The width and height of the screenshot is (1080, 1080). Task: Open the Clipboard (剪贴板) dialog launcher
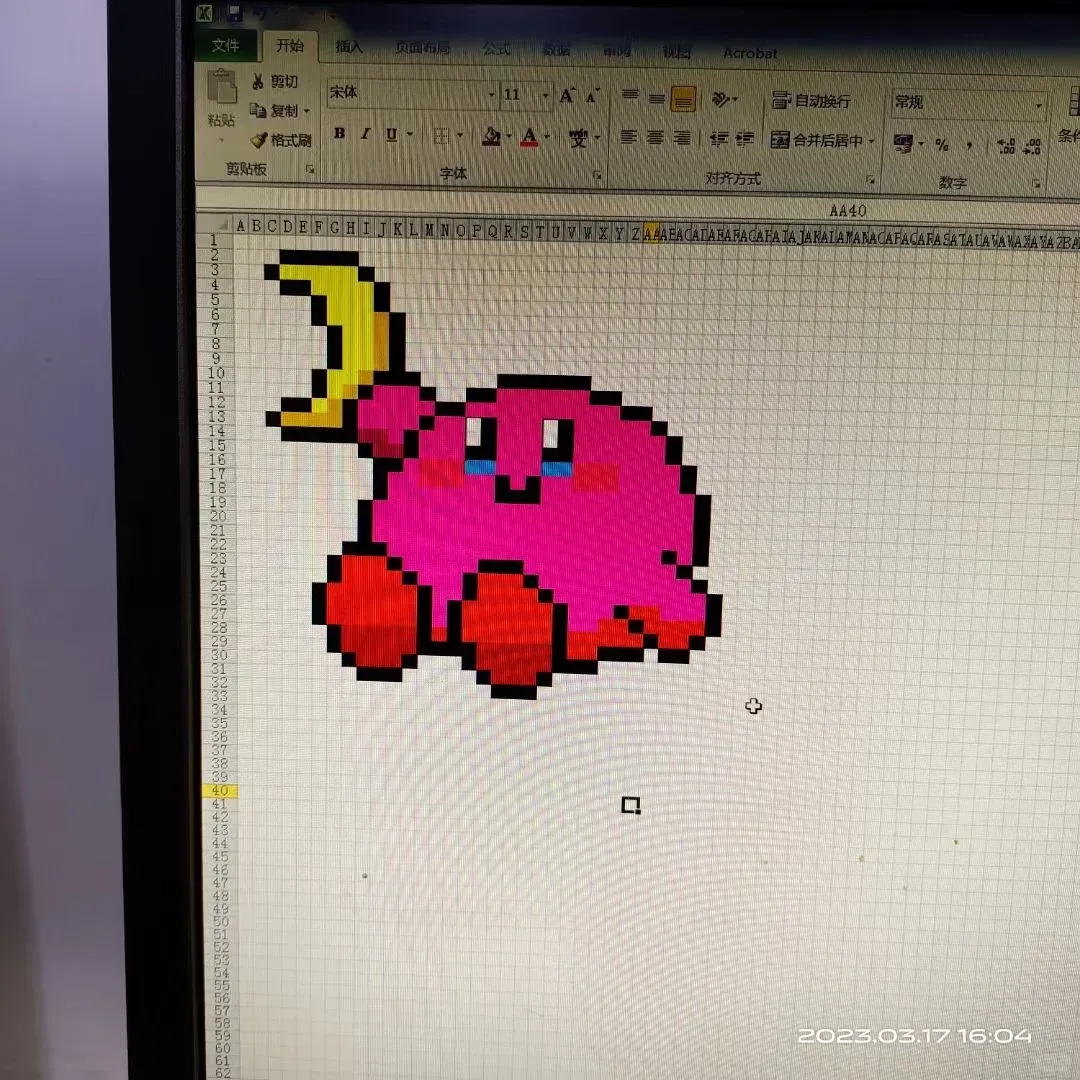tap(310, 169)
